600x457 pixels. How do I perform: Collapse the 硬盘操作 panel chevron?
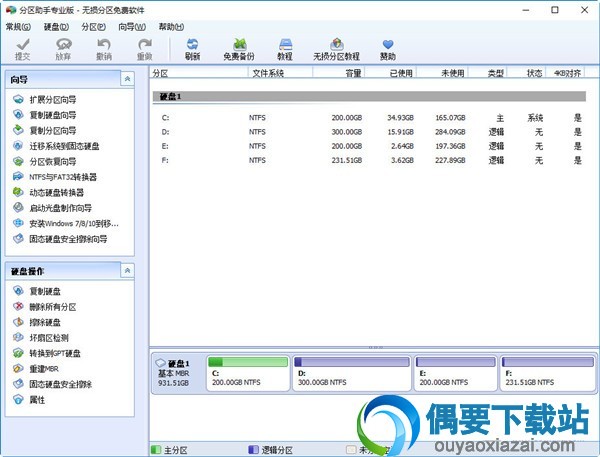[127, 271]
